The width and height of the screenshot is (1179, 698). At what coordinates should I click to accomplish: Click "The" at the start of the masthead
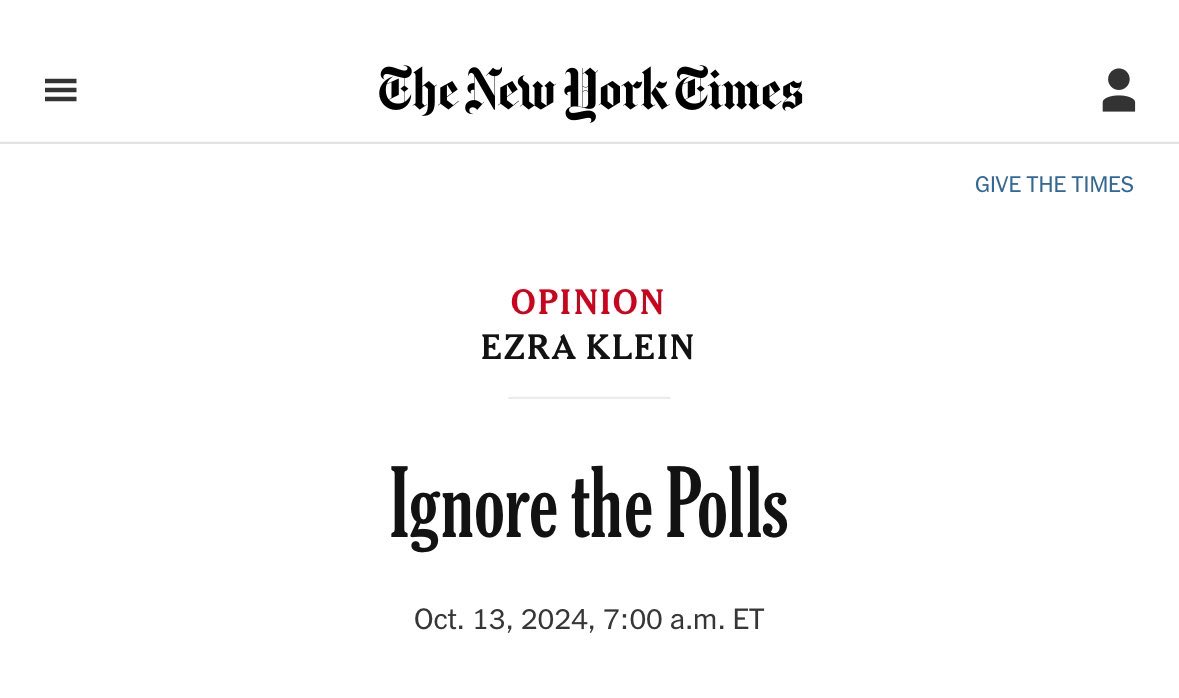[417, 92]
